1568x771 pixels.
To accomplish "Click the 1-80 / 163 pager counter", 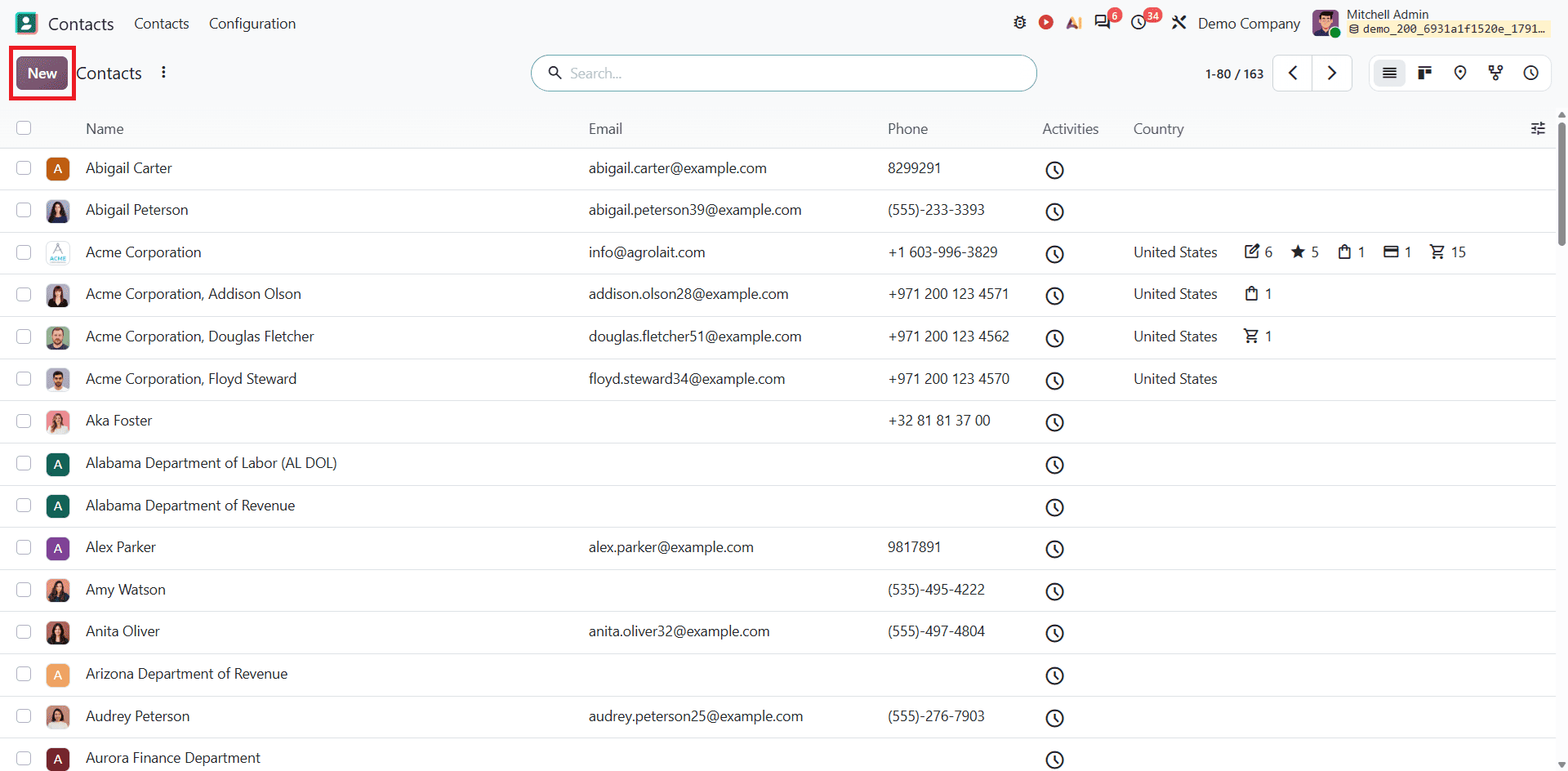I will (1234, 74).
